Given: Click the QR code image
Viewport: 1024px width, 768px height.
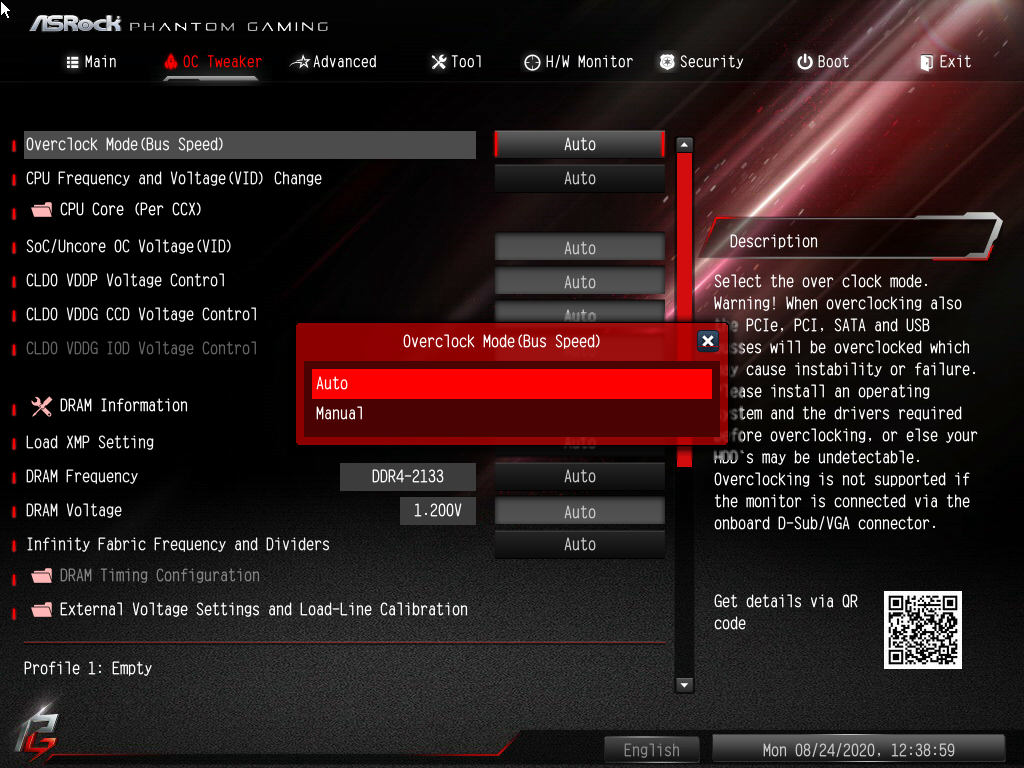Looking at the screenshot, I should [x=923, y=630].
